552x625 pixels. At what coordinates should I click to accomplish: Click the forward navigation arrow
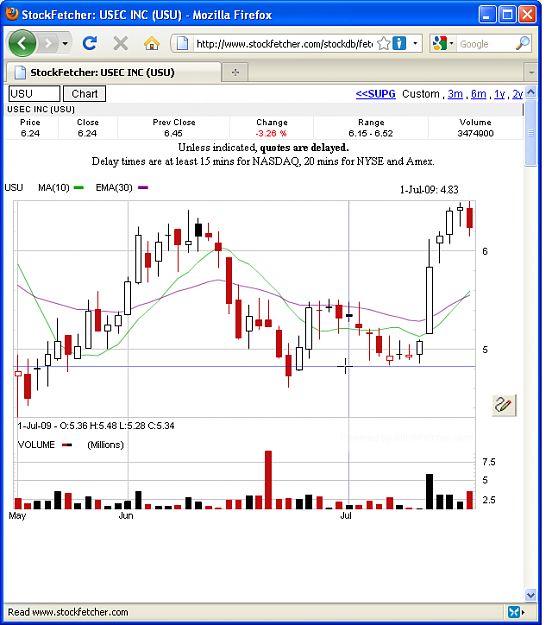point(48,43)
